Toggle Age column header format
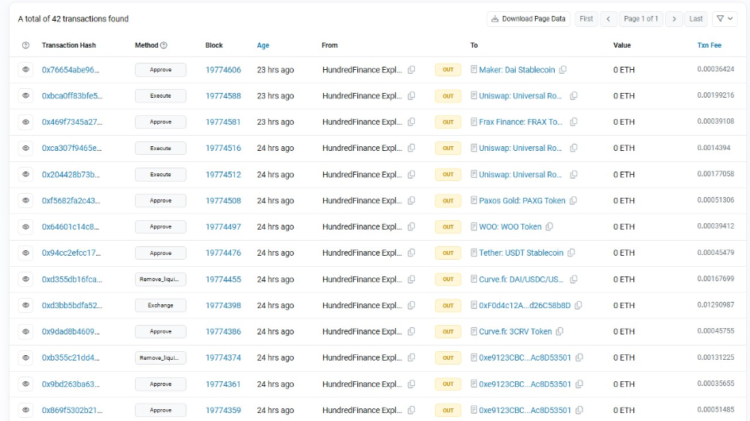This screenshot has width=750, height=421. pyautogui.click(x=263, y=45)
